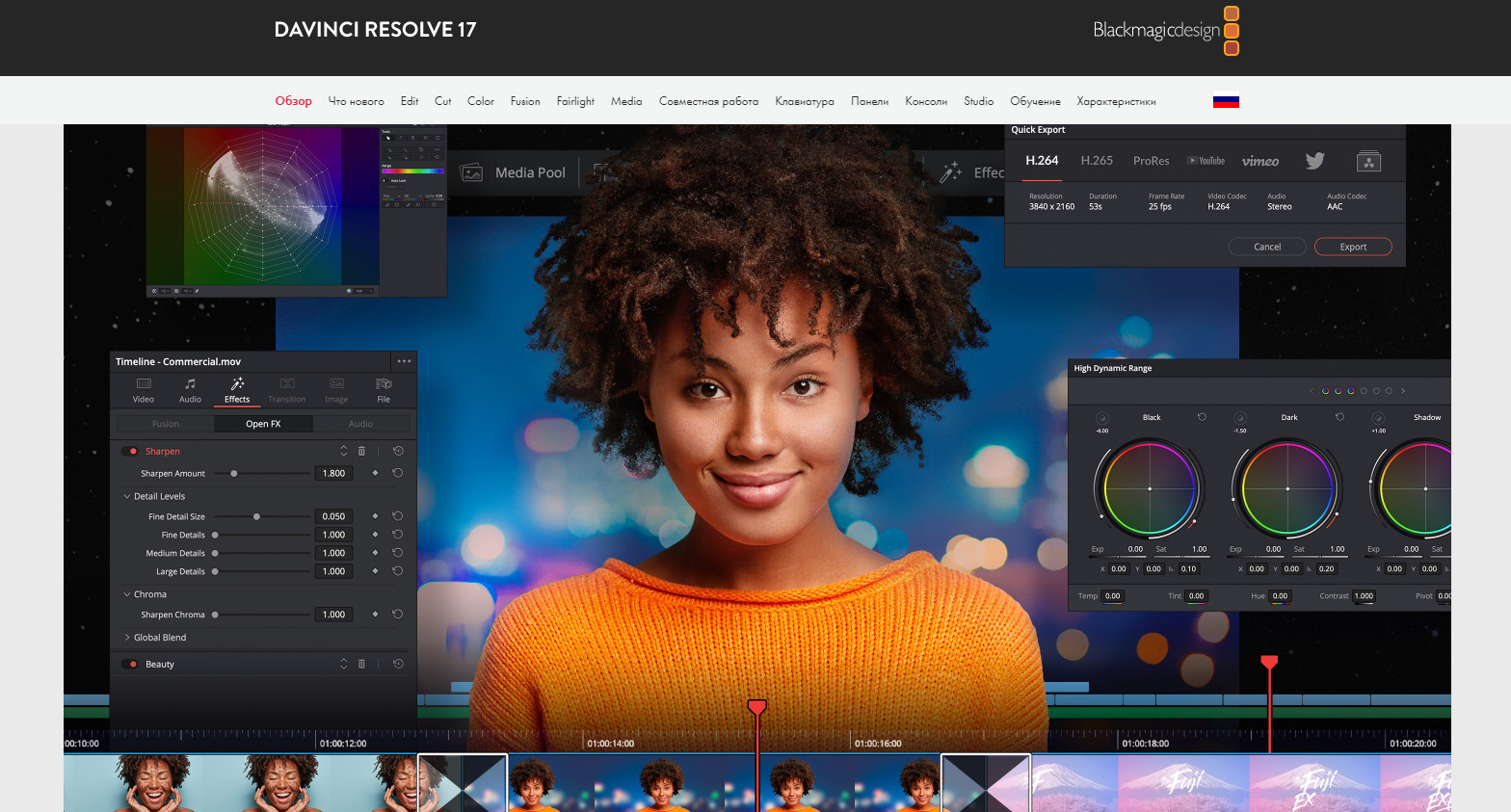
Task: Choose Twitter bird preset in Quick Export
Action: [1315, 161]
